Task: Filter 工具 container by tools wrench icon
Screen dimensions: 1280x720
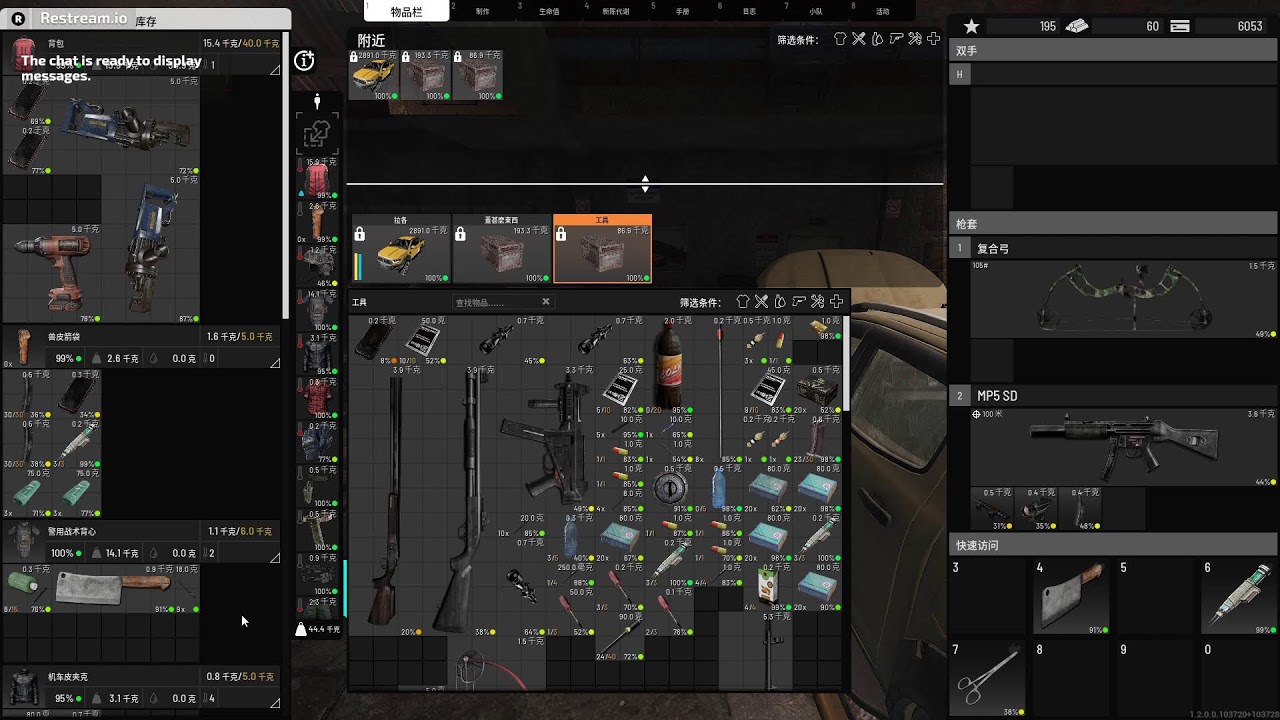Action: [x=818, y=301]
